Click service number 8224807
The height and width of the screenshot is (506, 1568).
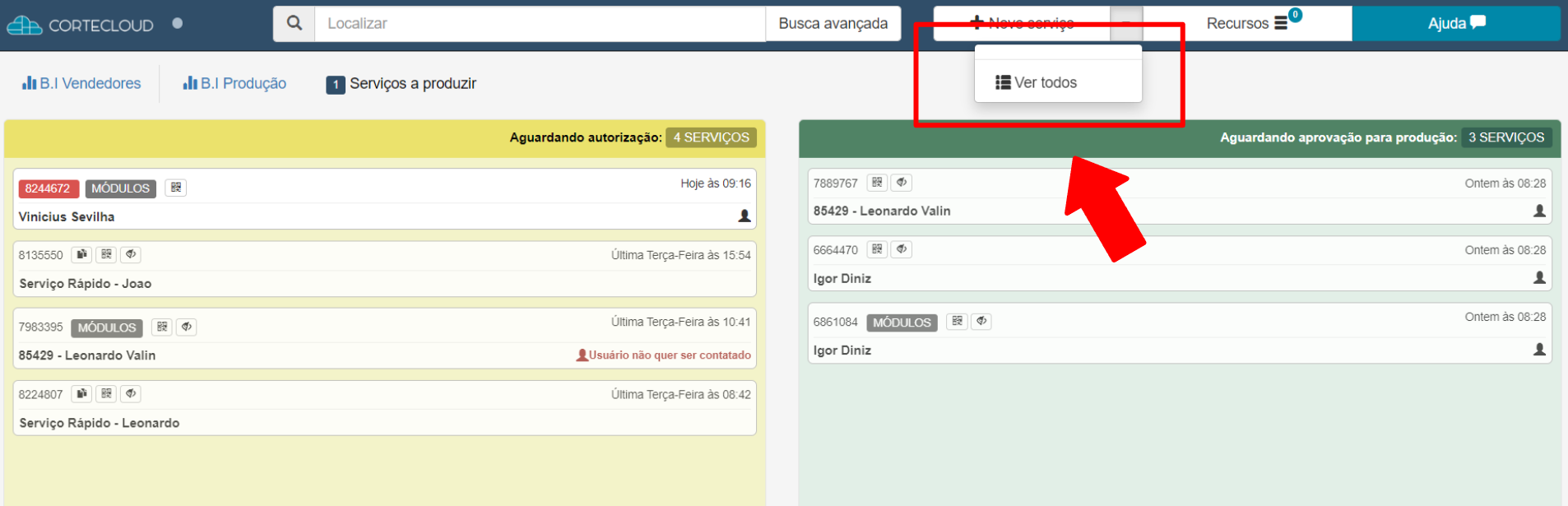[41, 394]
